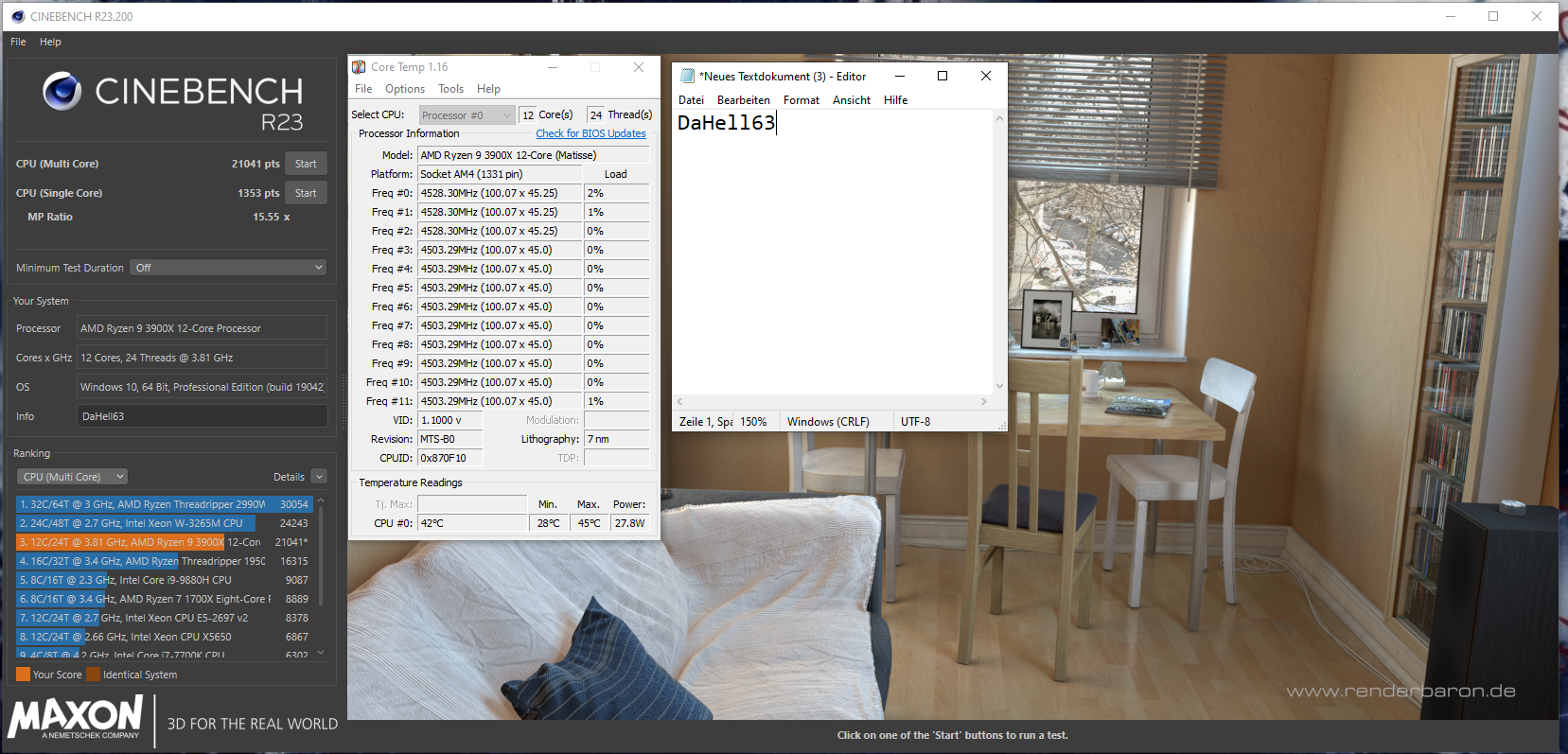
Task: Click the Cinebench logo icon in title bar
Action: point(17,16)
